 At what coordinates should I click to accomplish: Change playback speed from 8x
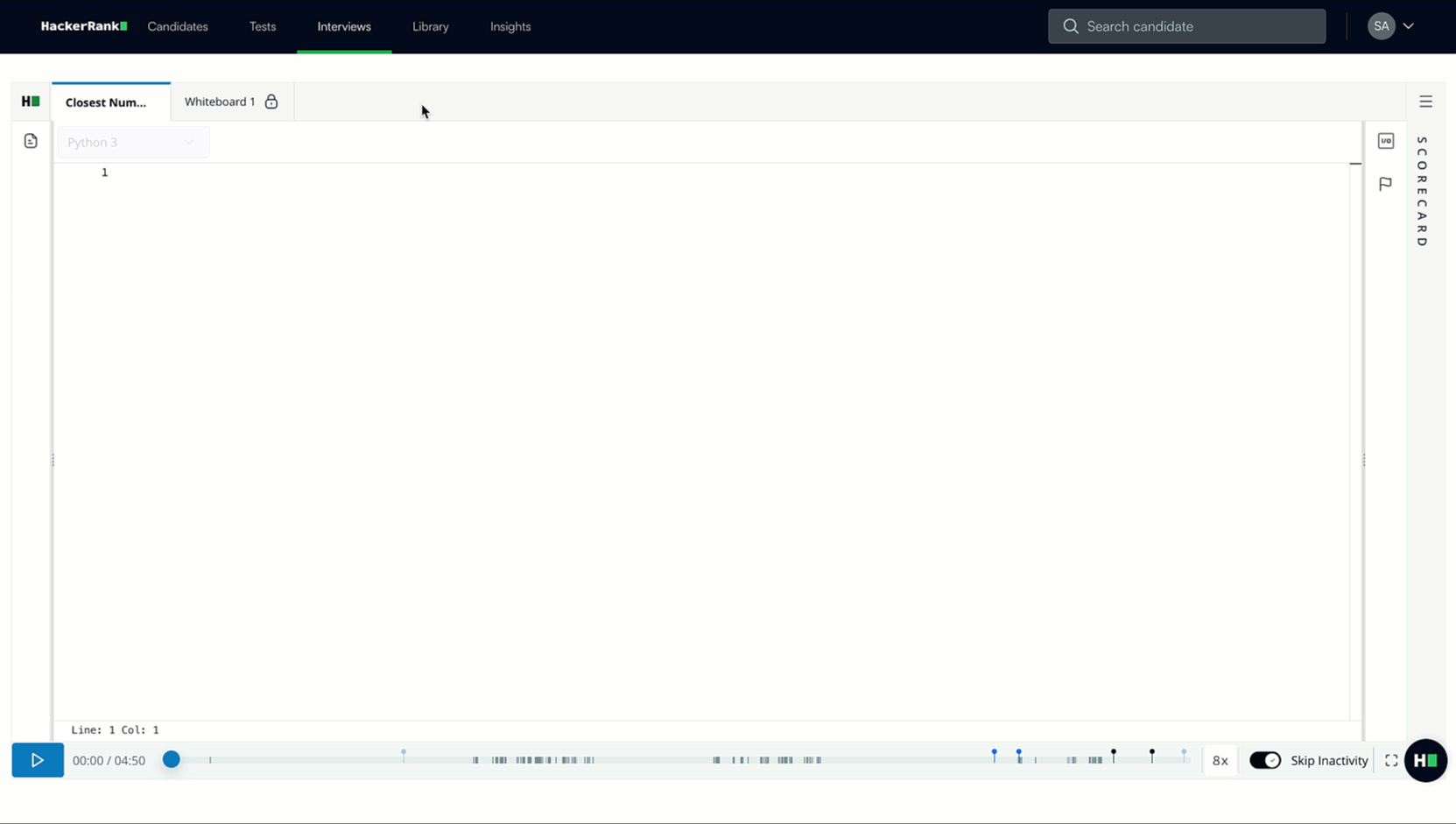coord(1220,760)
